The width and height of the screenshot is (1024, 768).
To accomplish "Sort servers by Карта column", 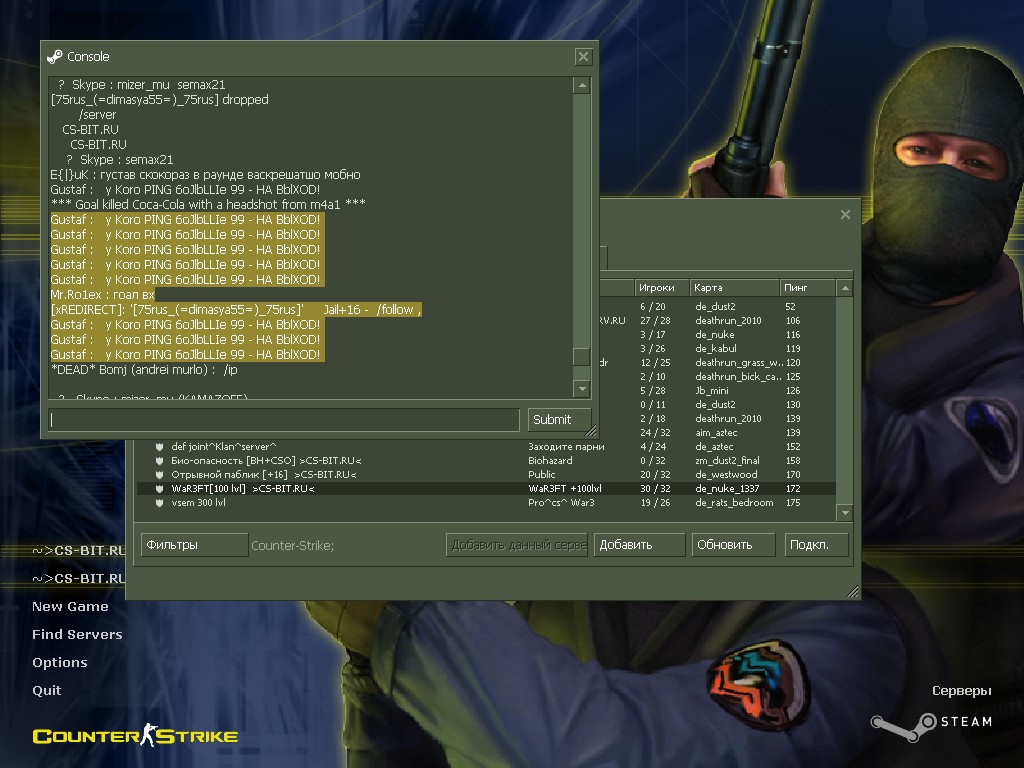I will tap(735, 288).
